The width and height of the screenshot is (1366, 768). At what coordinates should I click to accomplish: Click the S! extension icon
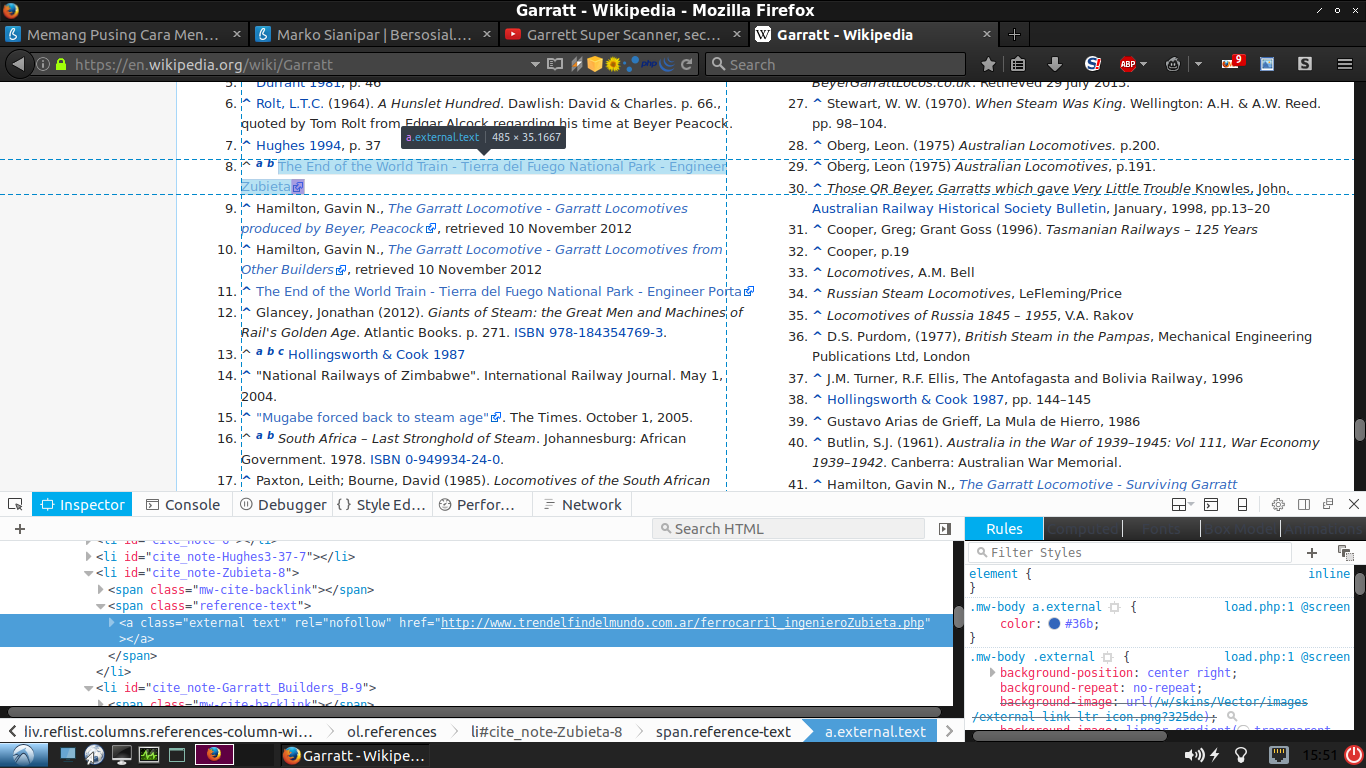coord(1093,64)
